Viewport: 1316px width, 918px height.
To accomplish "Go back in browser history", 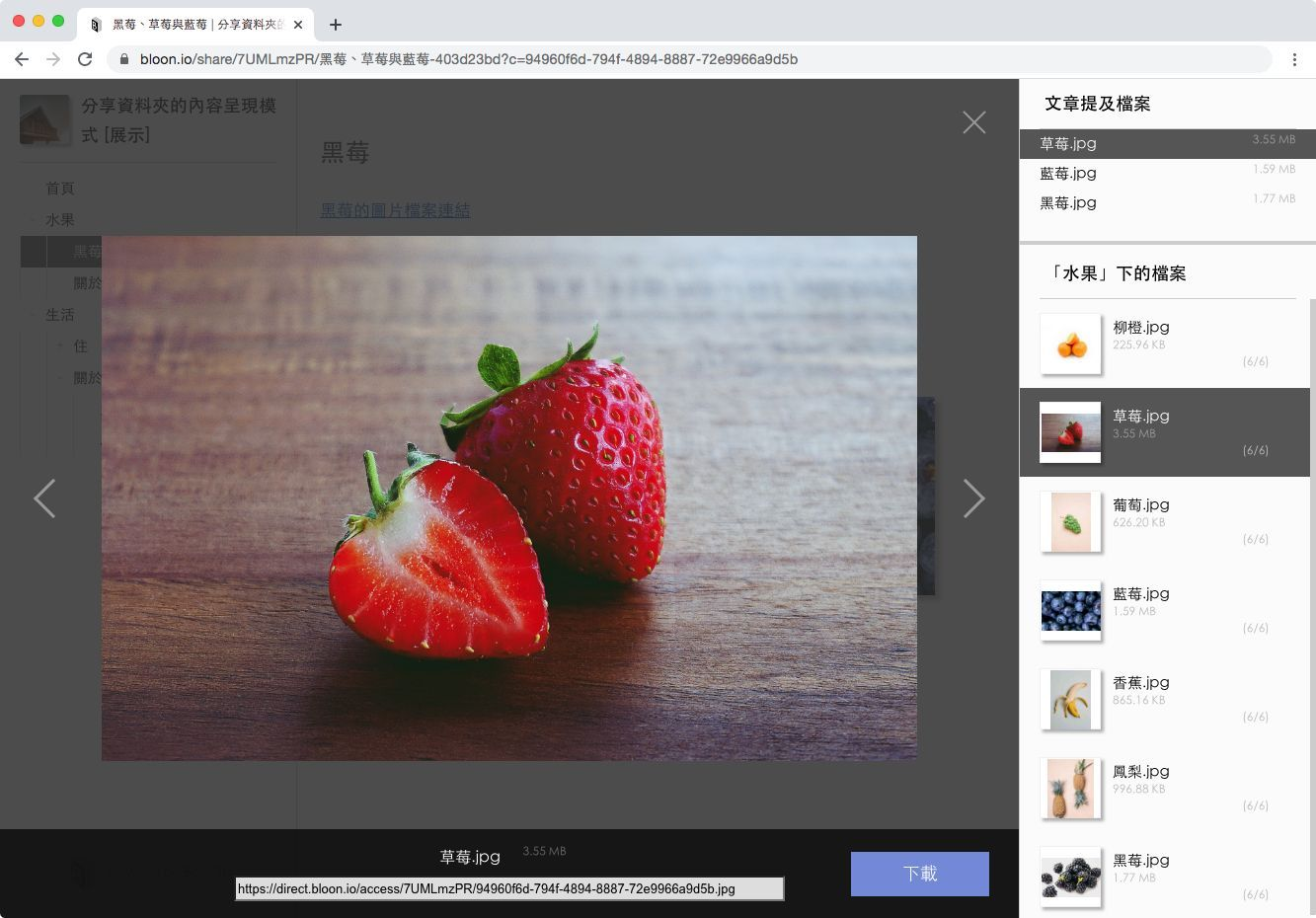I will point(22,59).
